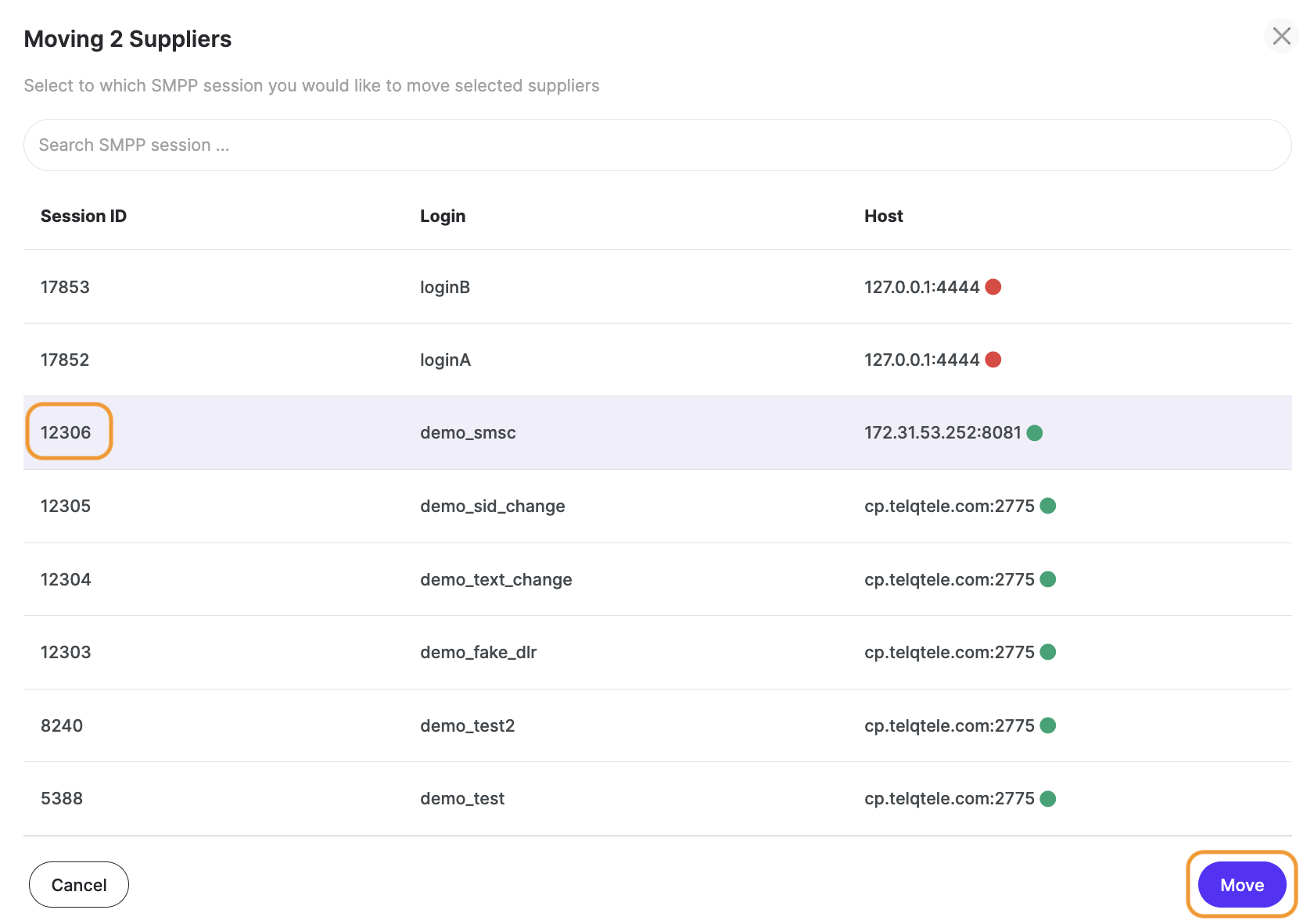The width and height of the screenshot is (1314, 924).
Task: Click green status dot on demo_sid_change row
Action: [1048, 506]
